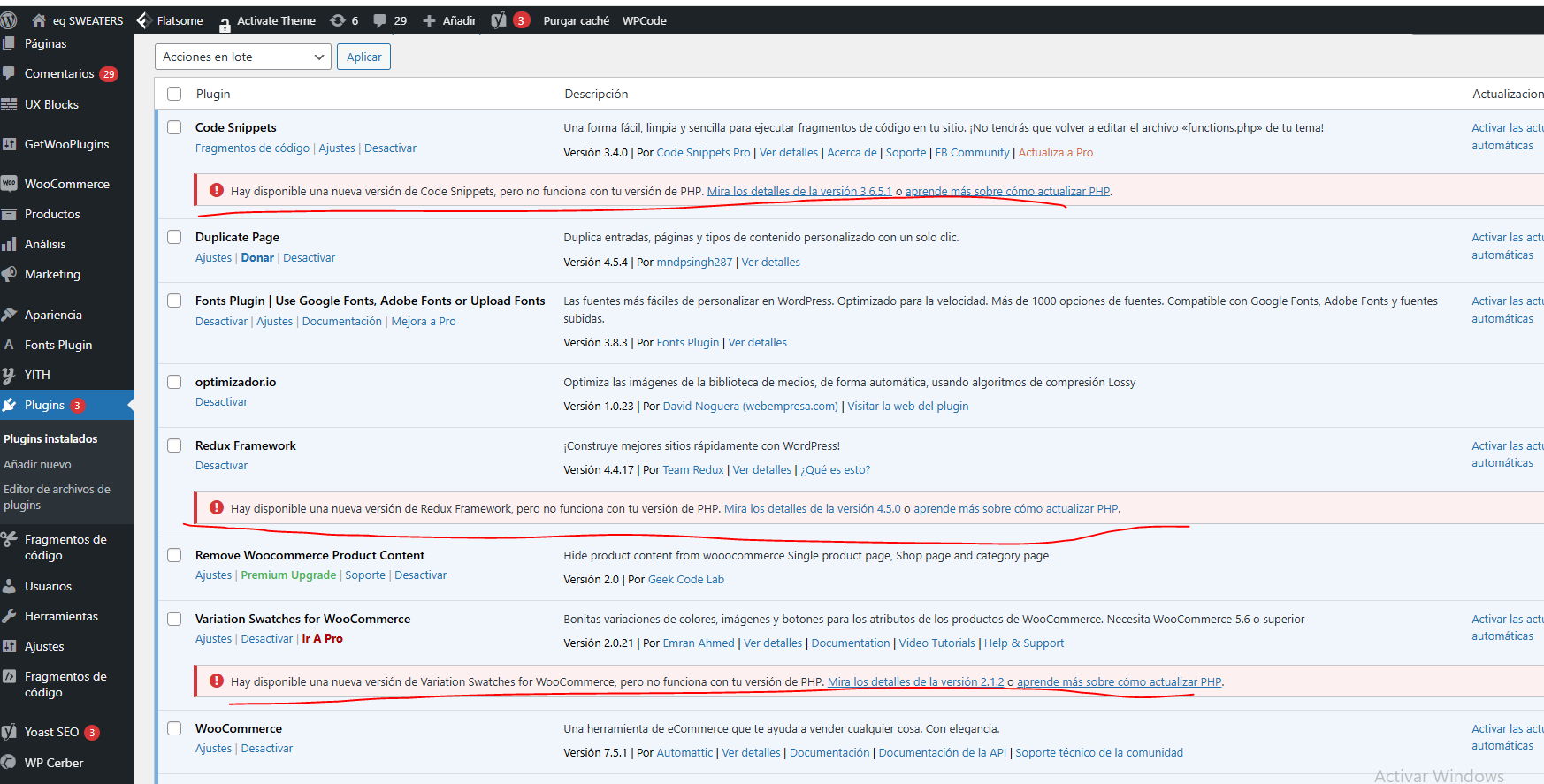Image resolution: width=1544 pixels, height=784 pixels.
Task: Click the YITH sidebar icon
Action: click(9, 375)
